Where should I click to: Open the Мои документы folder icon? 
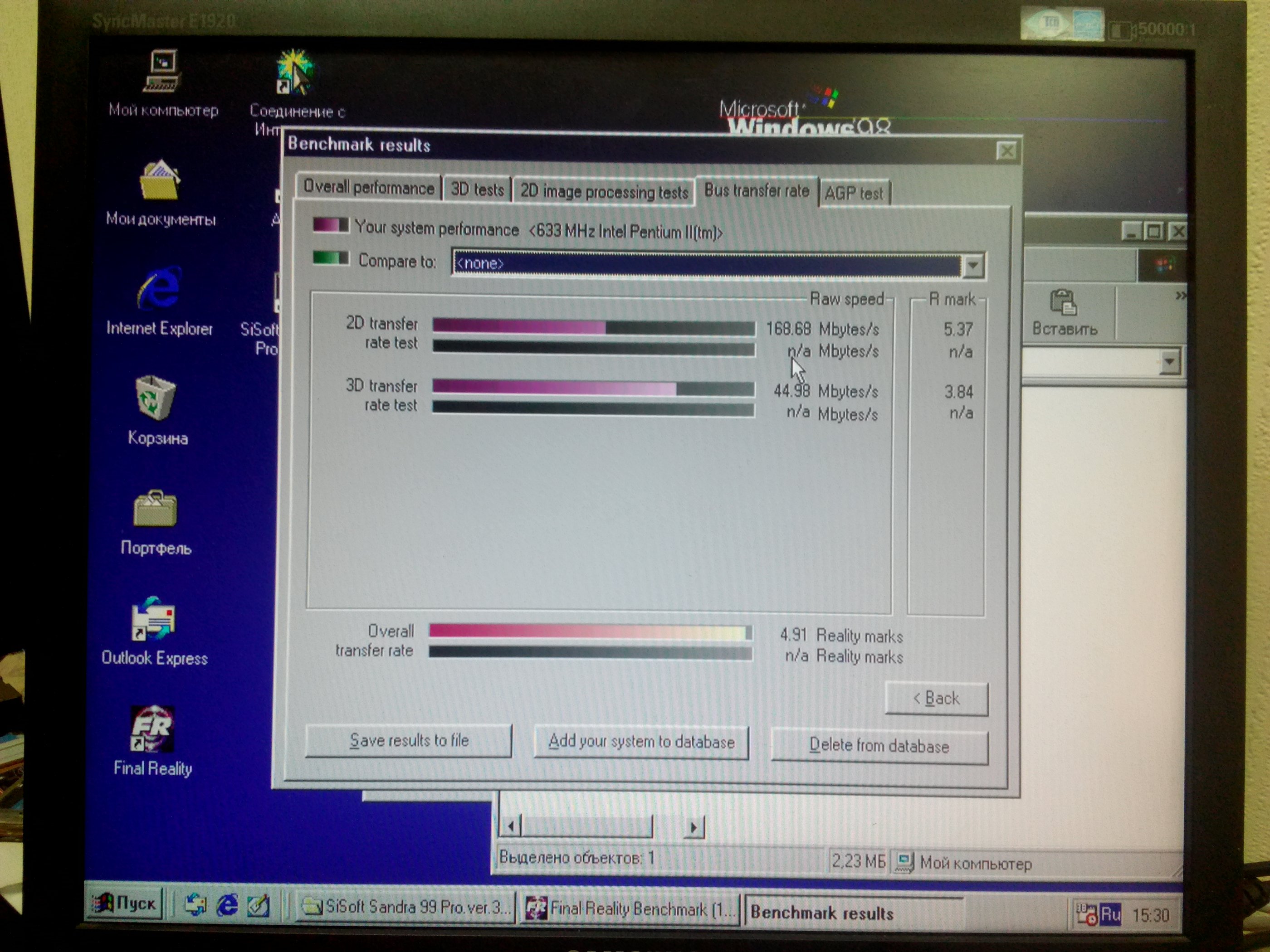[160, 181]
